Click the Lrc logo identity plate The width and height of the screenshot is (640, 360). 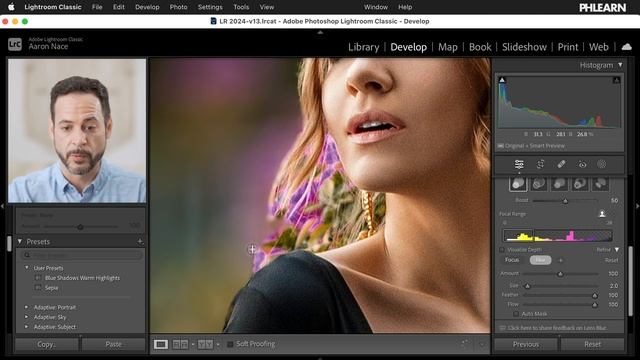point(15,44)
